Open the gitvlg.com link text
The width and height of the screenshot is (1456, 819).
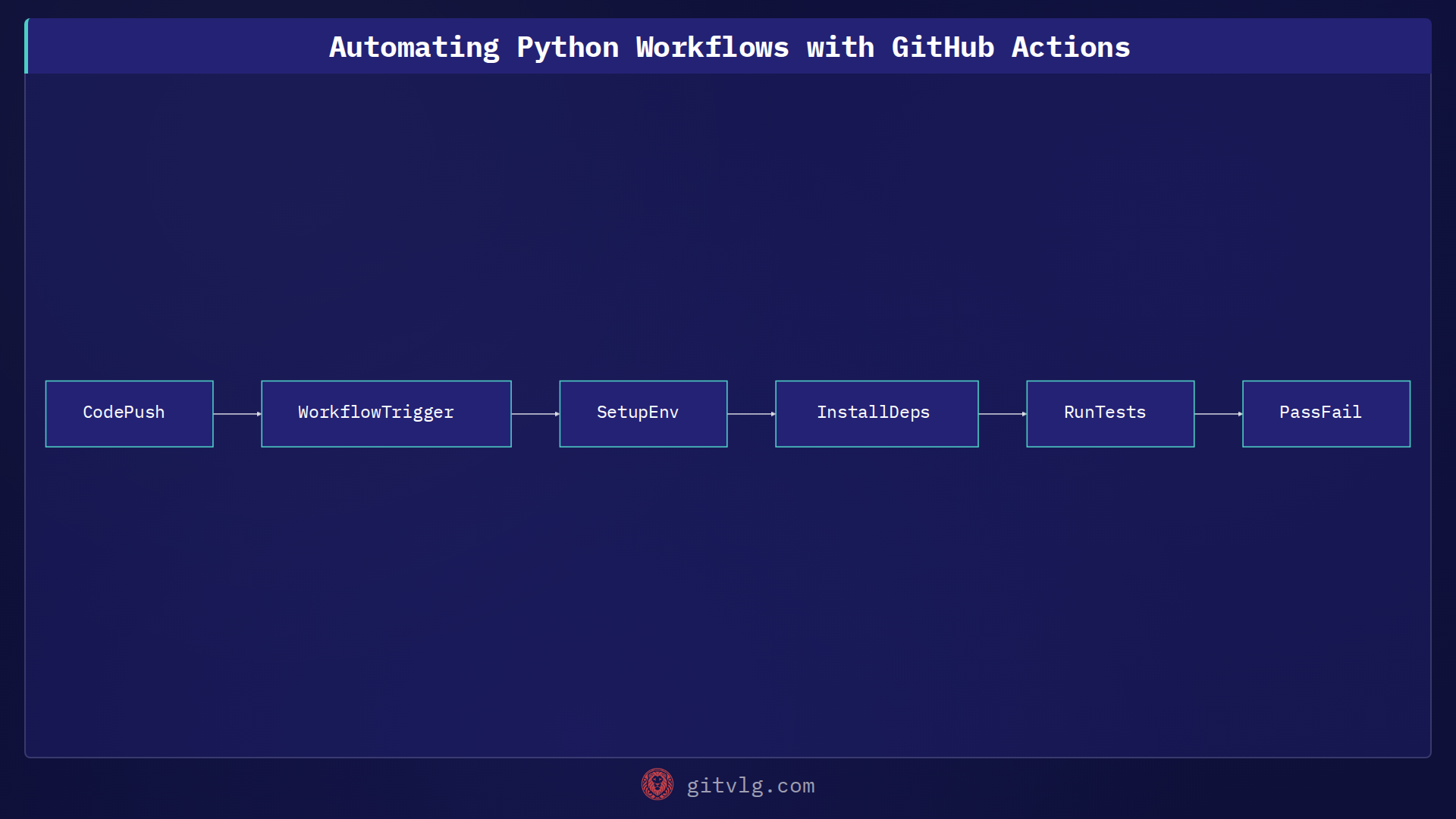(751, 786)
